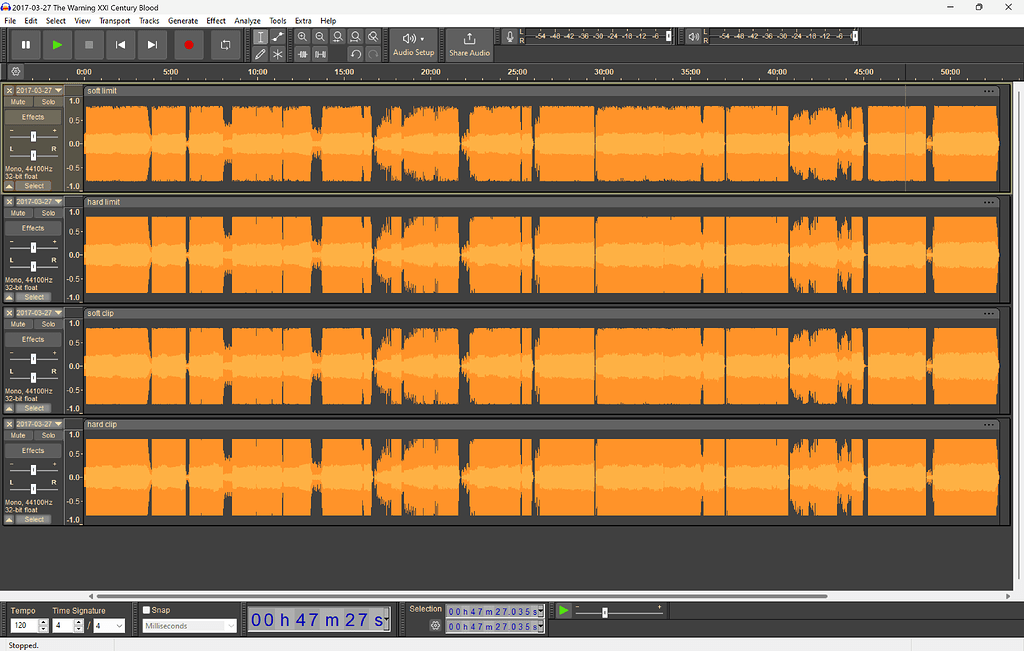Click the Share Audio button
1024x651 pixels.
click(x=468, y=44)
